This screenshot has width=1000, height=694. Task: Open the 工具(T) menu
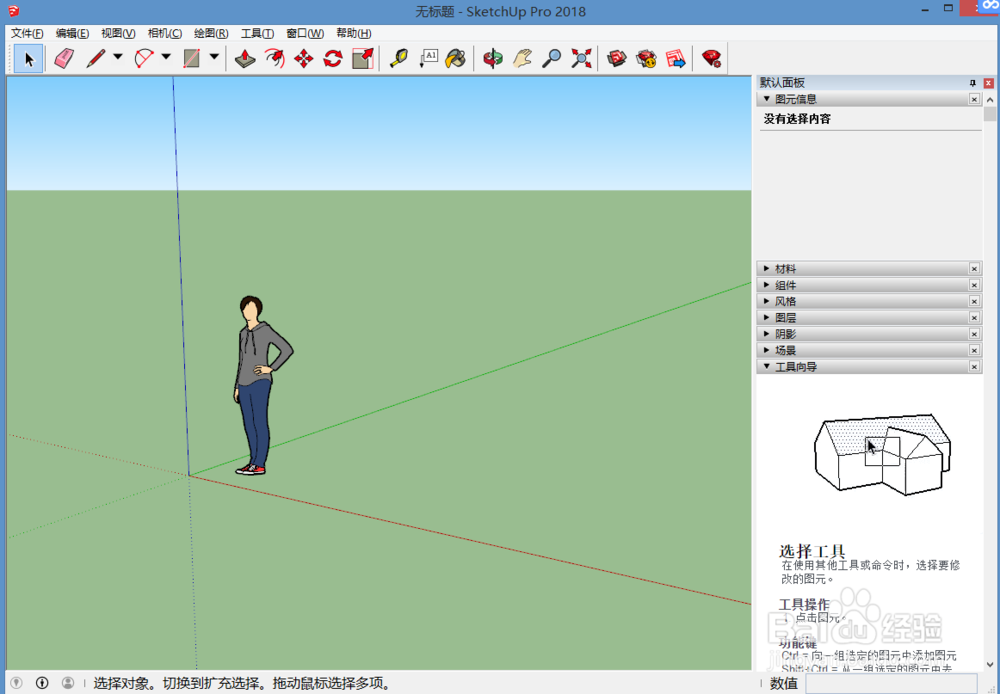257,33
